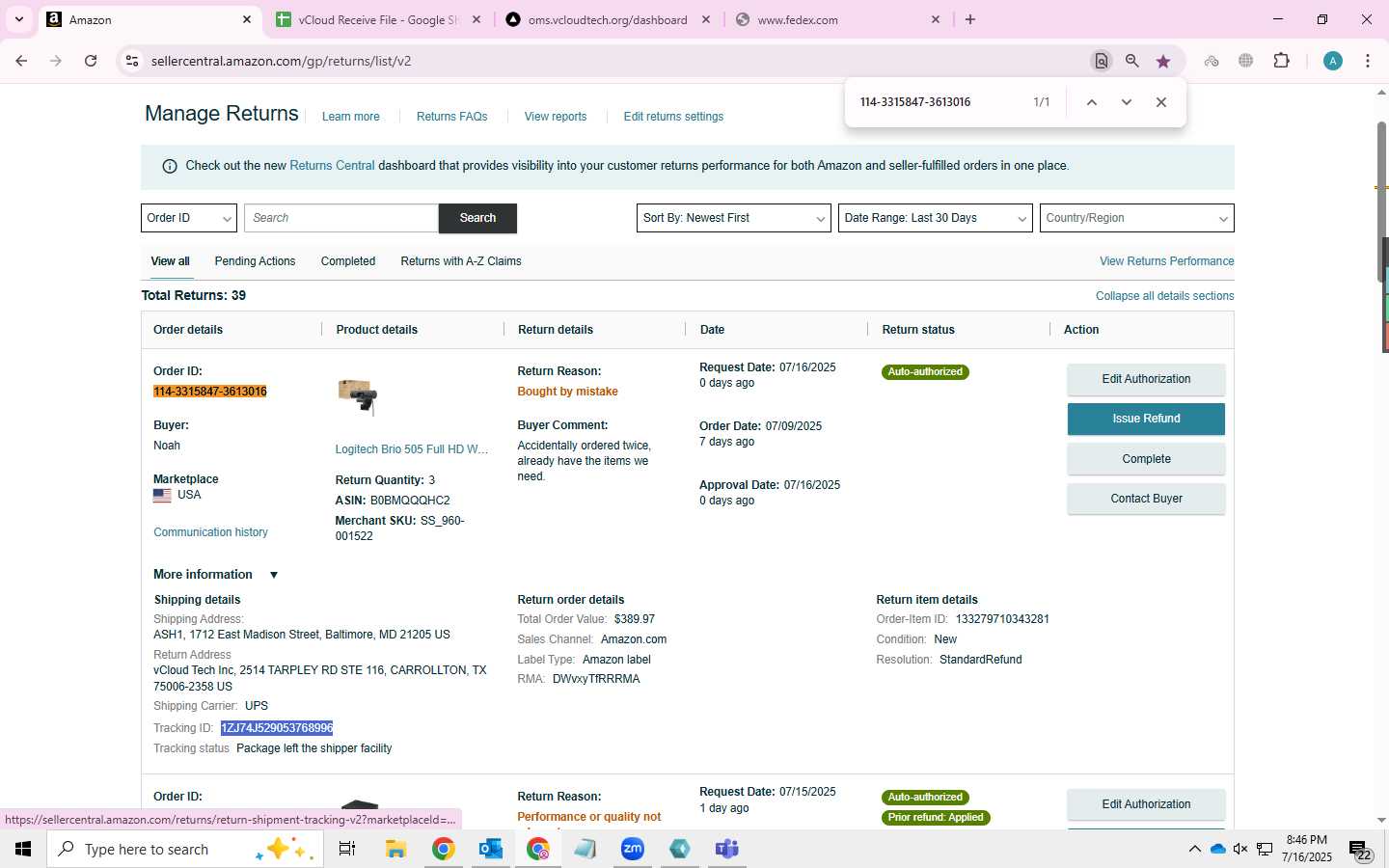Go to next find result

click(x=1126, y=102)
